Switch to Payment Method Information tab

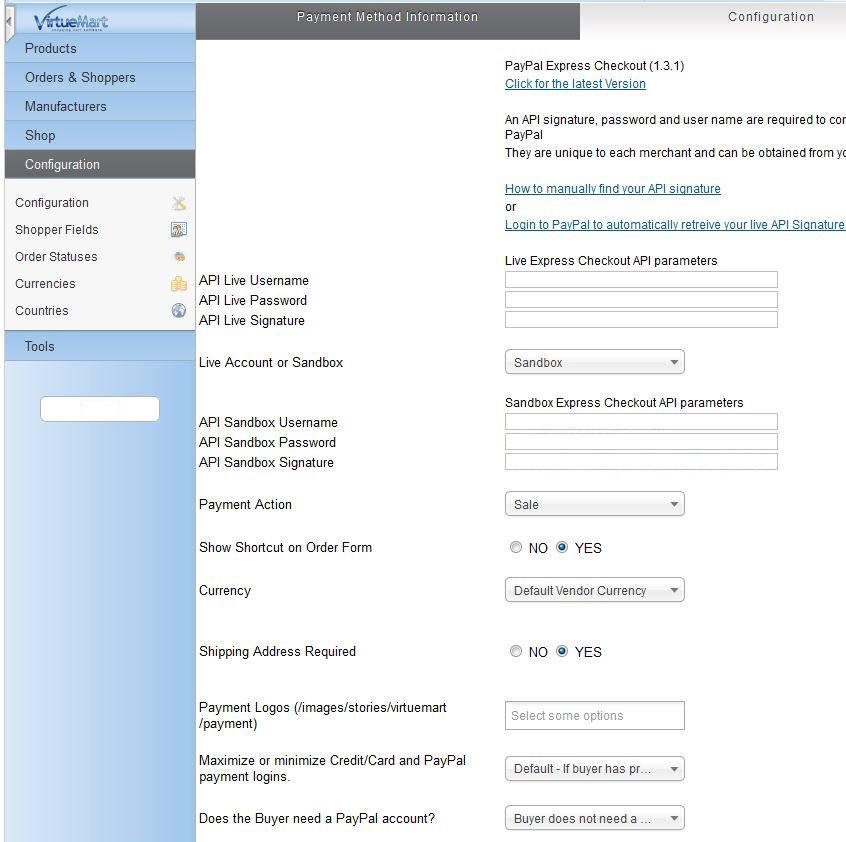pos(387,20)
